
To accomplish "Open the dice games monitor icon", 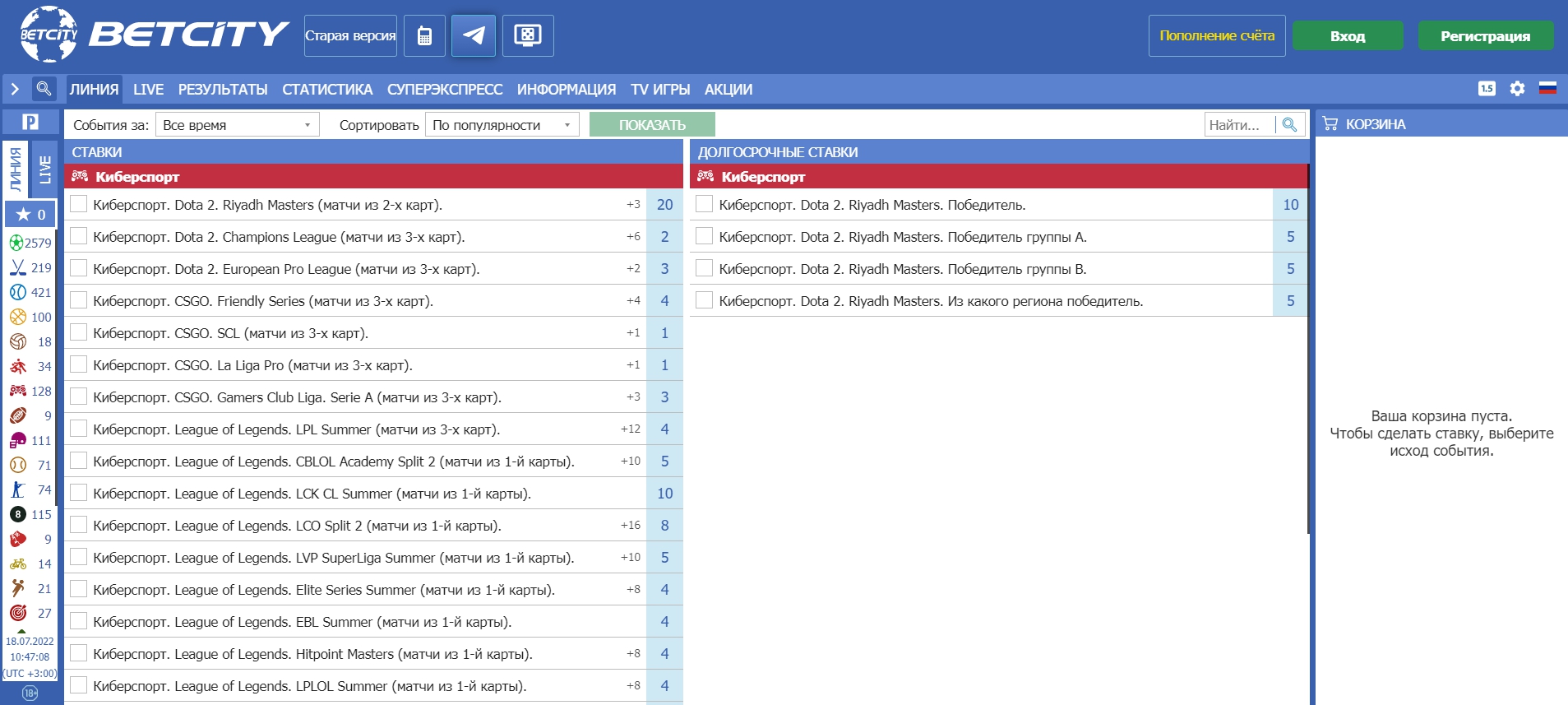I will click(x=528, y=35).
